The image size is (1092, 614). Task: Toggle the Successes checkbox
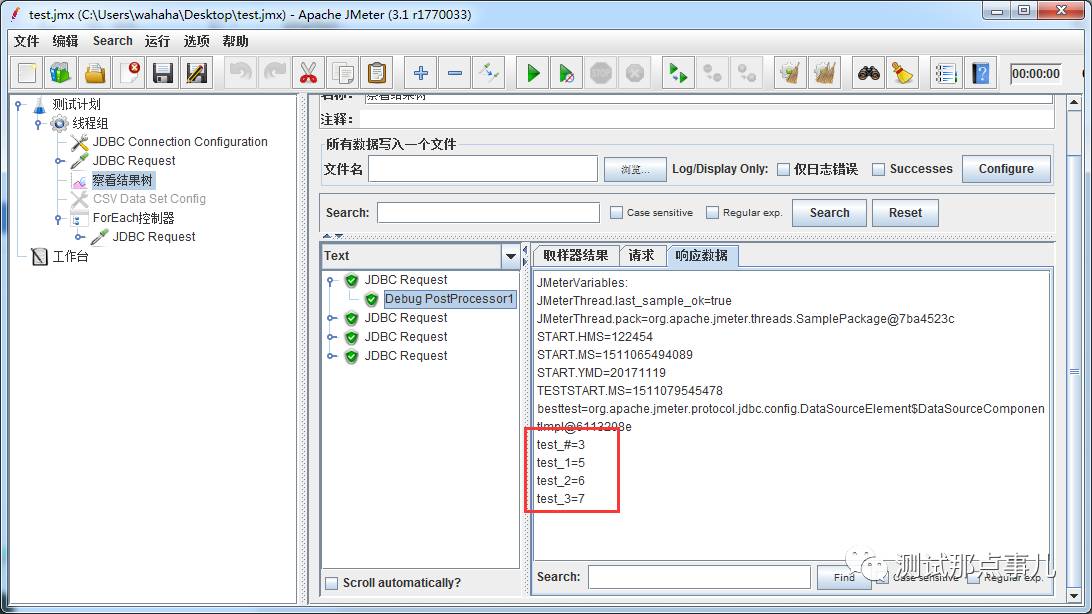pos(879,169)
